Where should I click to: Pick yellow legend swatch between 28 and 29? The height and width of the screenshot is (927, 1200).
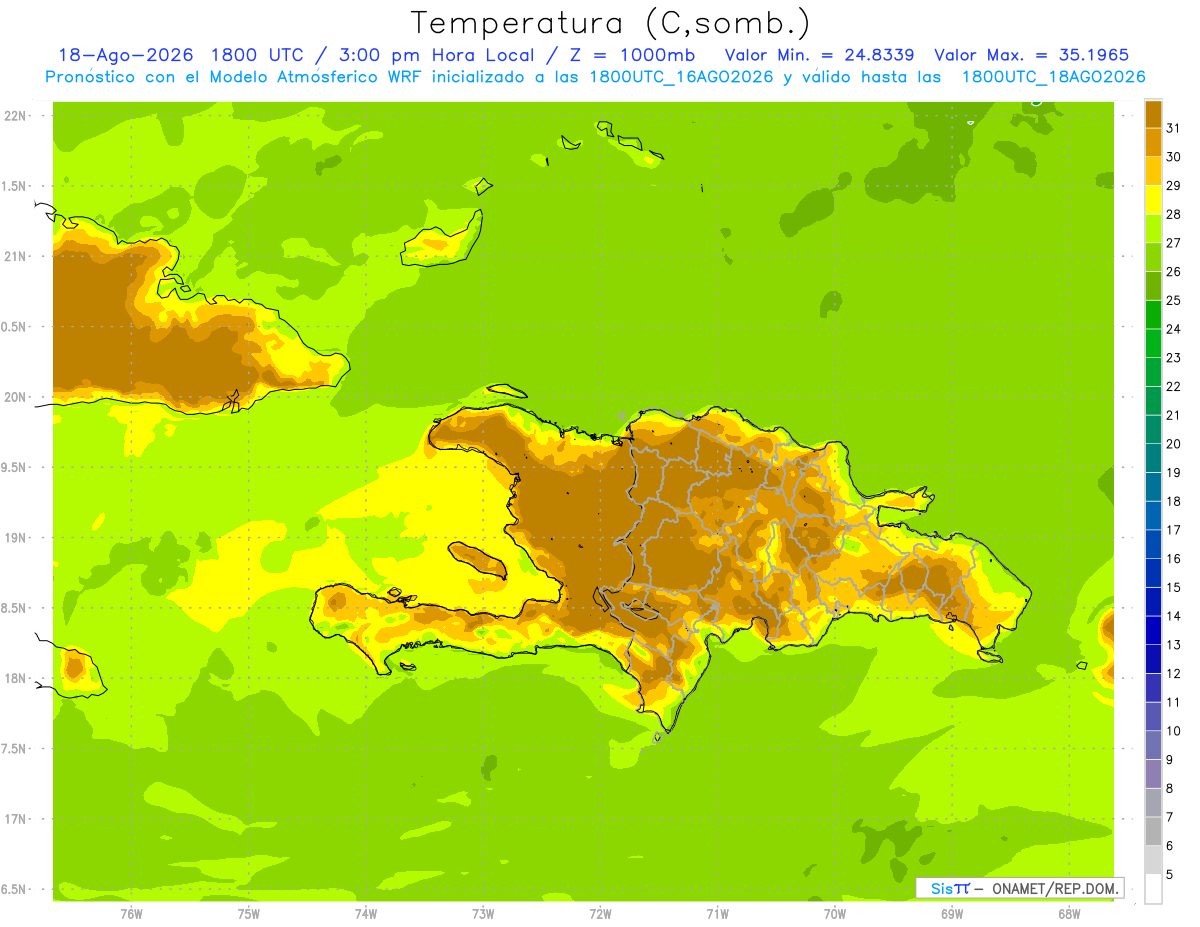click(x=1154, y=200)
